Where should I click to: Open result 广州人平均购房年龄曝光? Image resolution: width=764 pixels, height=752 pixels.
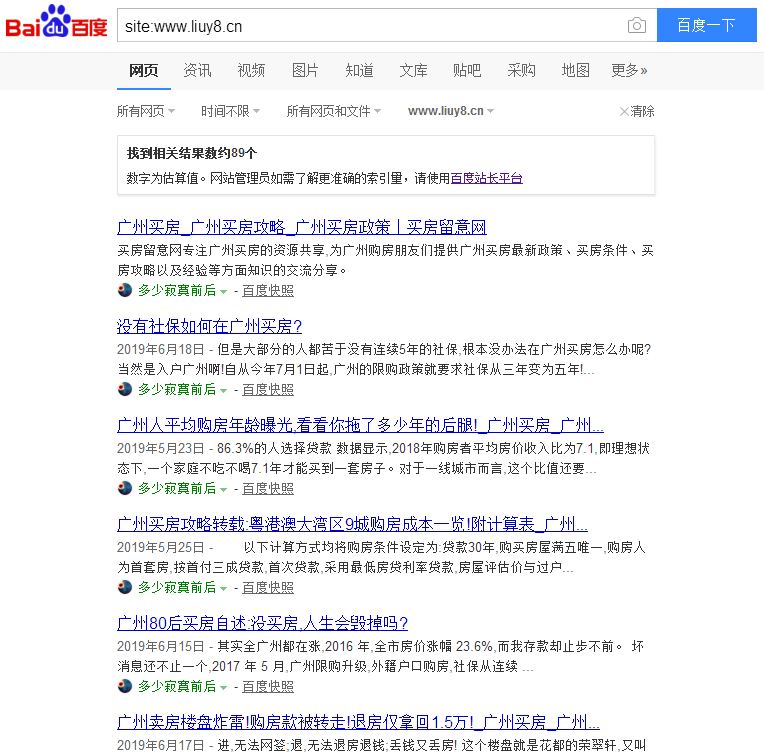coord(360,425)
